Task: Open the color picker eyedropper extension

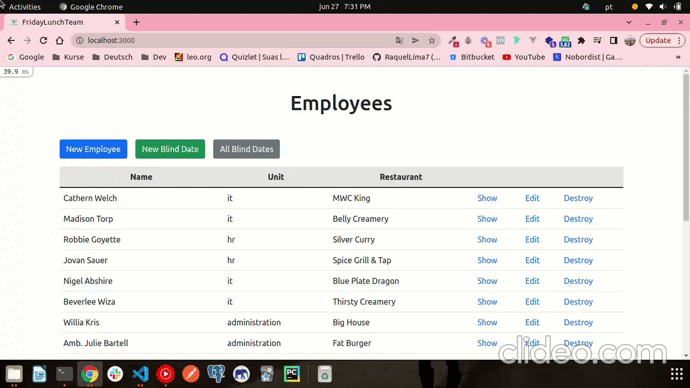Action: coord(453,41)
